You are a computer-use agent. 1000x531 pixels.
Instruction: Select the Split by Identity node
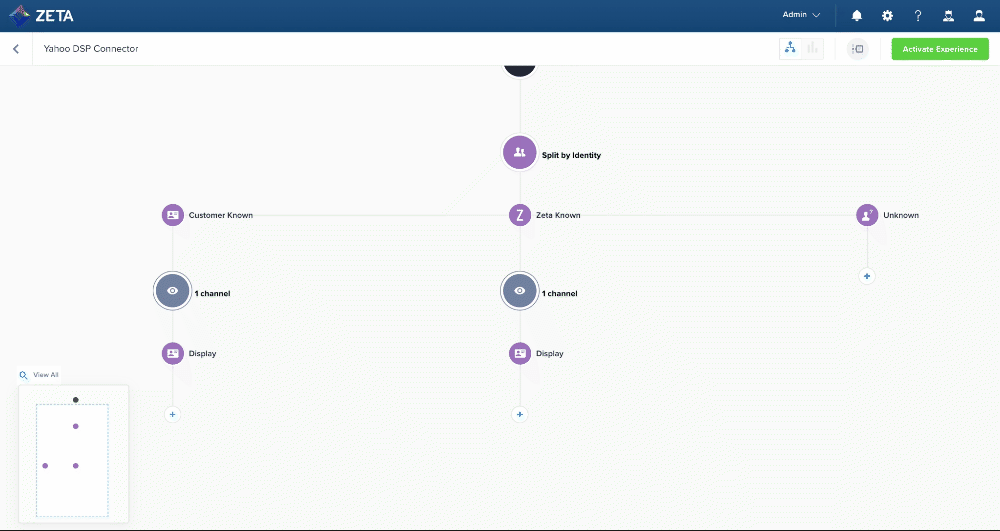pyautogui.click(x=519, y=153)
